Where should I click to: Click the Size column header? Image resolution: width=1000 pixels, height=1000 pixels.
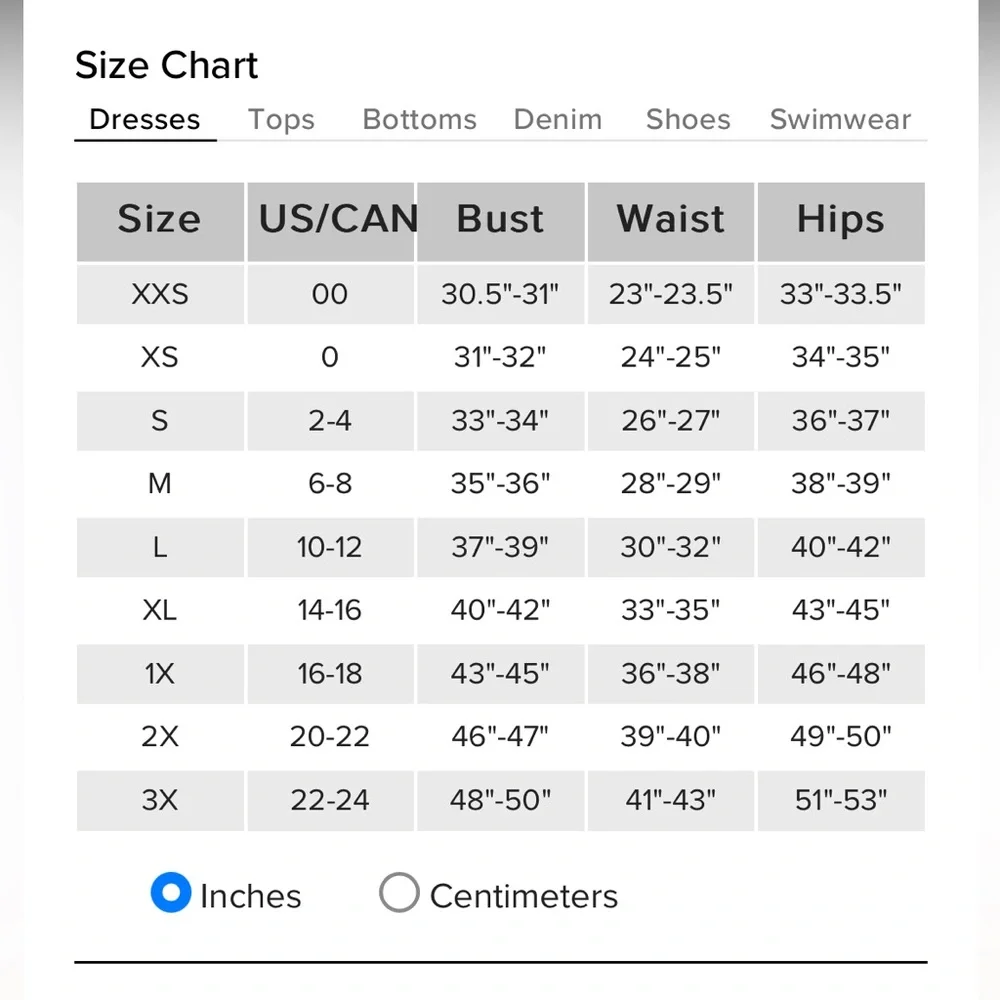(x=160, y=221)
